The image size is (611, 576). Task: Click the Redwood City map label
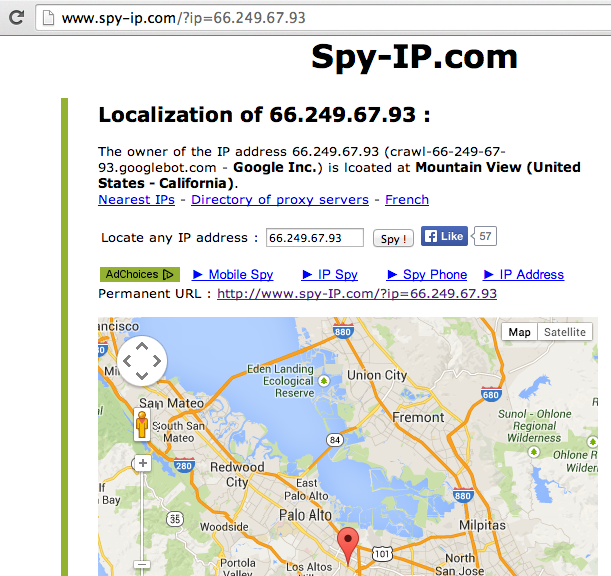(237, 474)
